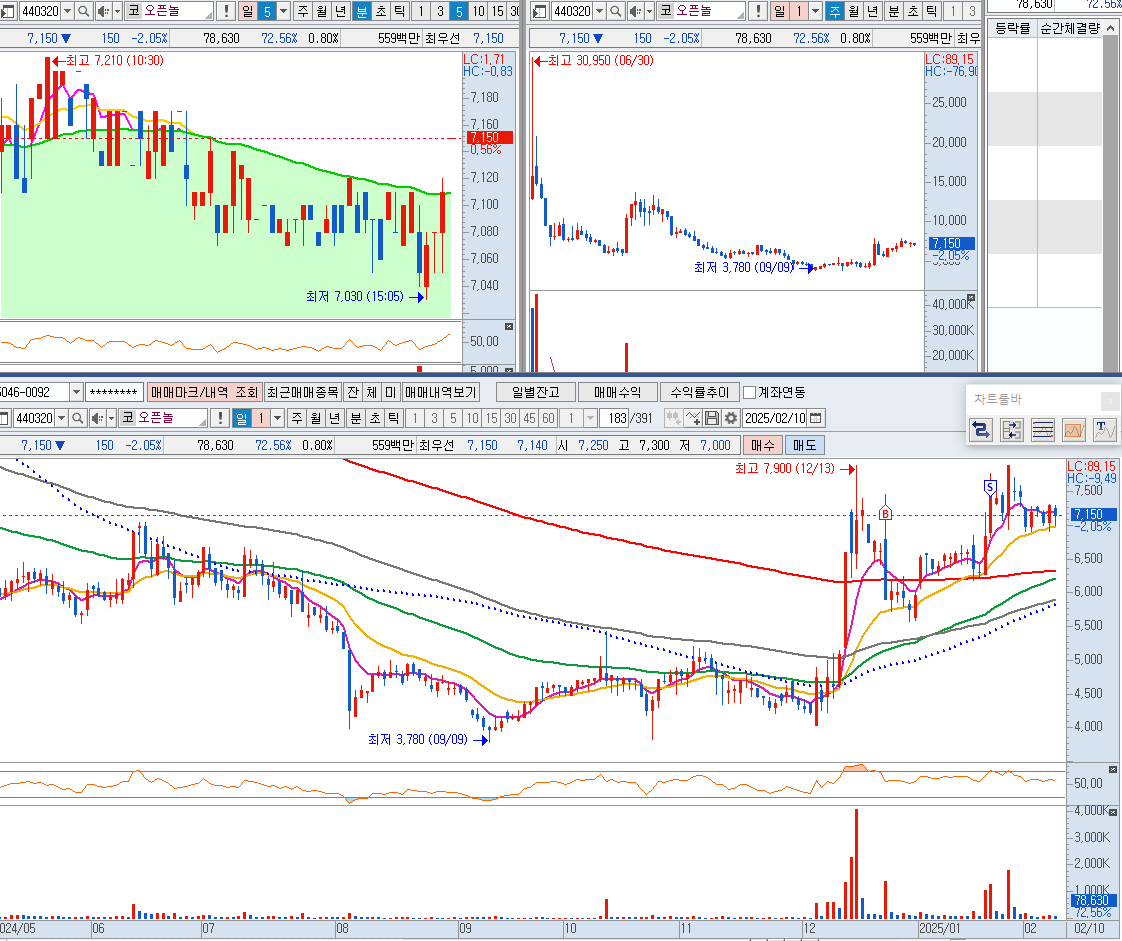Viewport: 1122px width, 941px height.
Task: Click horizontal lines icon in 차트툴바
Action: click(1043, 430)
